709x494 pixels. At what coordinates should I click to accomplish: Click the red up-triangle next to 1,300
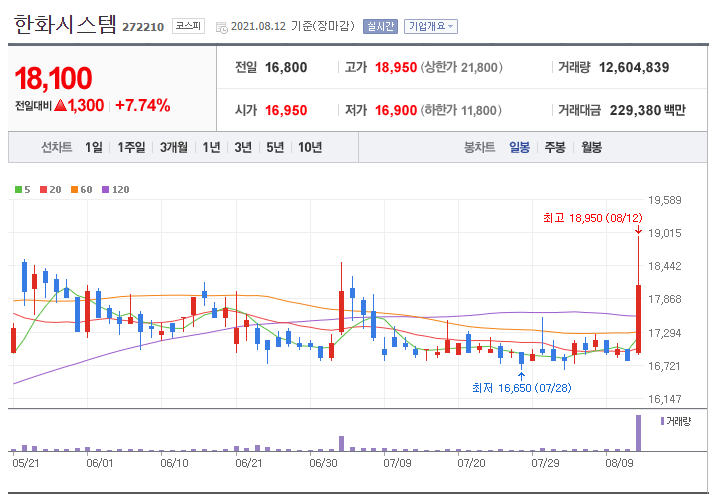[60, 106]
